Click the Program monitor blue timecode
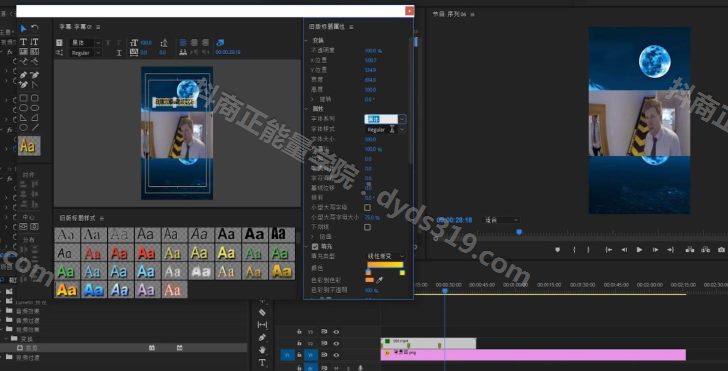This screenshot has width=728, height=371. (x=455, y=220)
